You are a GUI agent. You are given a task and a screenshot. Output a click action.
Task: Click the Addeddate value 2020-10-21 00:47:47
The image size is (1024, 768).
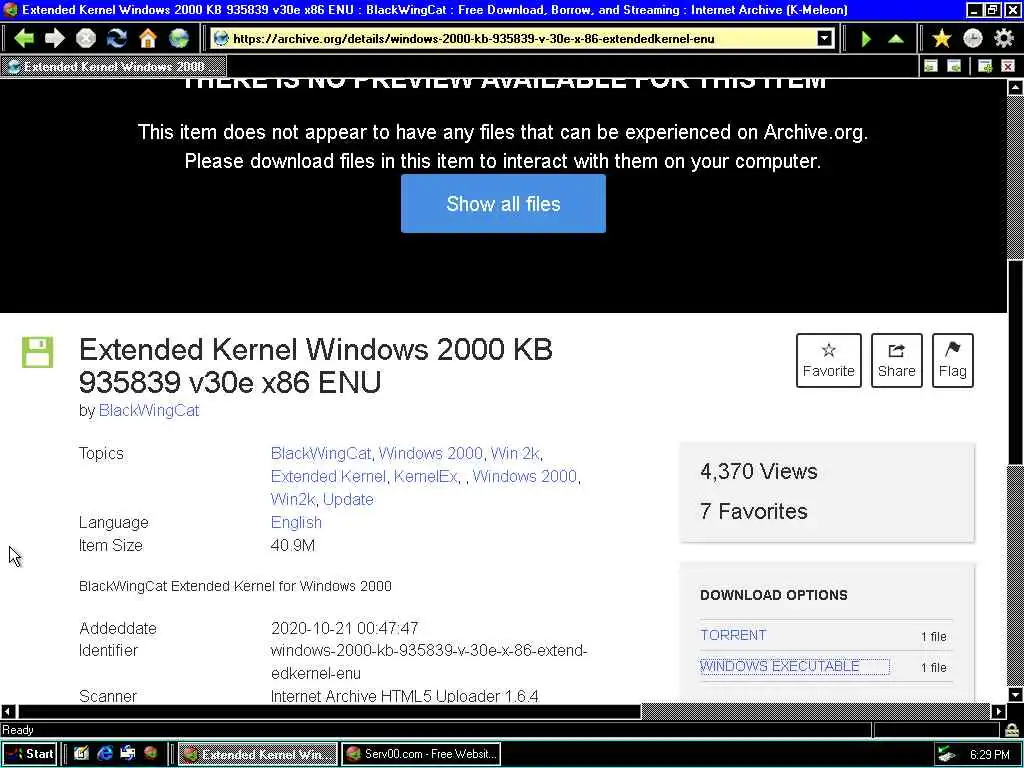[x=344, y=628]
